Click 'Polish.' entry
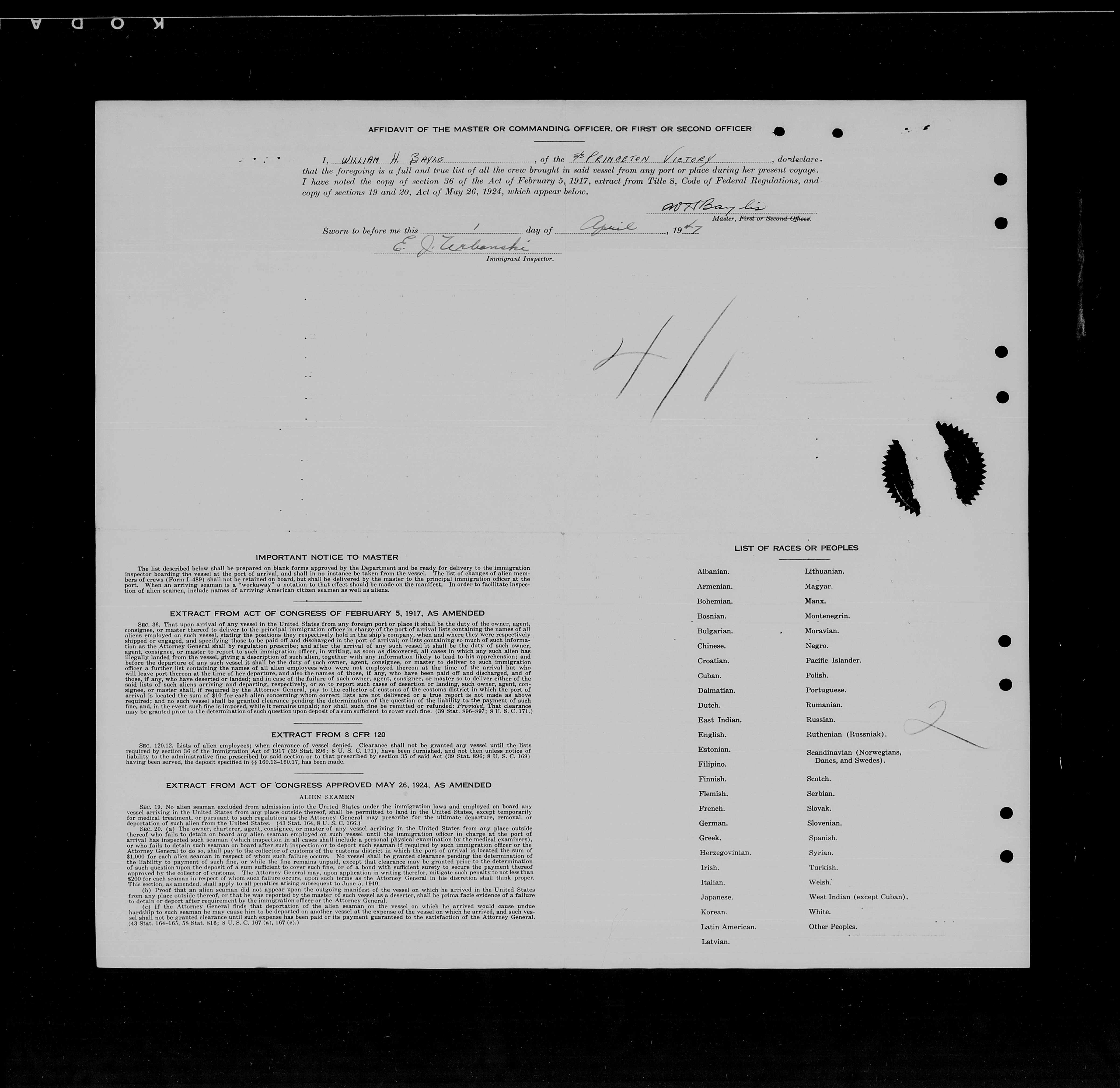The image size is (1120, 1088). click(x=817, y=675)
